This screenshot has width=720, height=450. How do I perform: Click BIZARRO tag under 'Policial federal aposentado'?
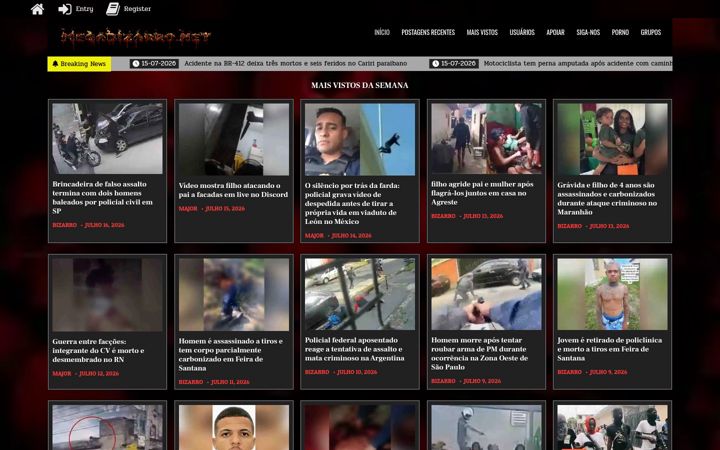click(317, 372)
